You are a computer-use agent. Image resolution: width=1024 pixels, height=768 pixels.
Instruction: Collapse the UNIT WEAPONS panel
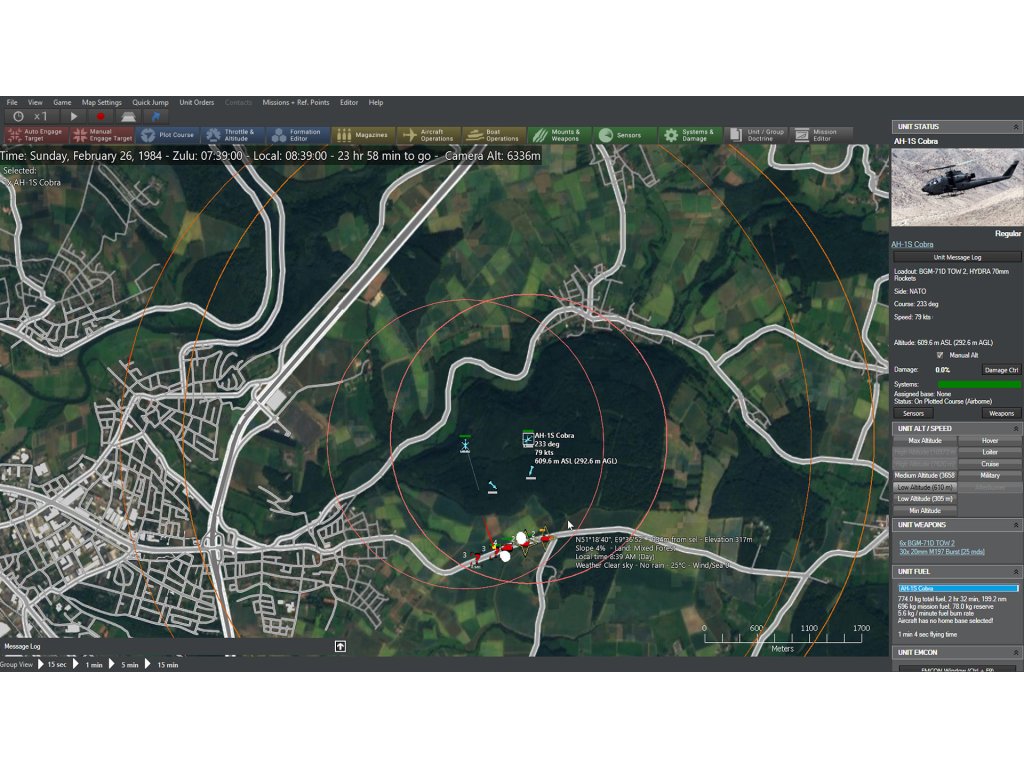[1016, 525]
